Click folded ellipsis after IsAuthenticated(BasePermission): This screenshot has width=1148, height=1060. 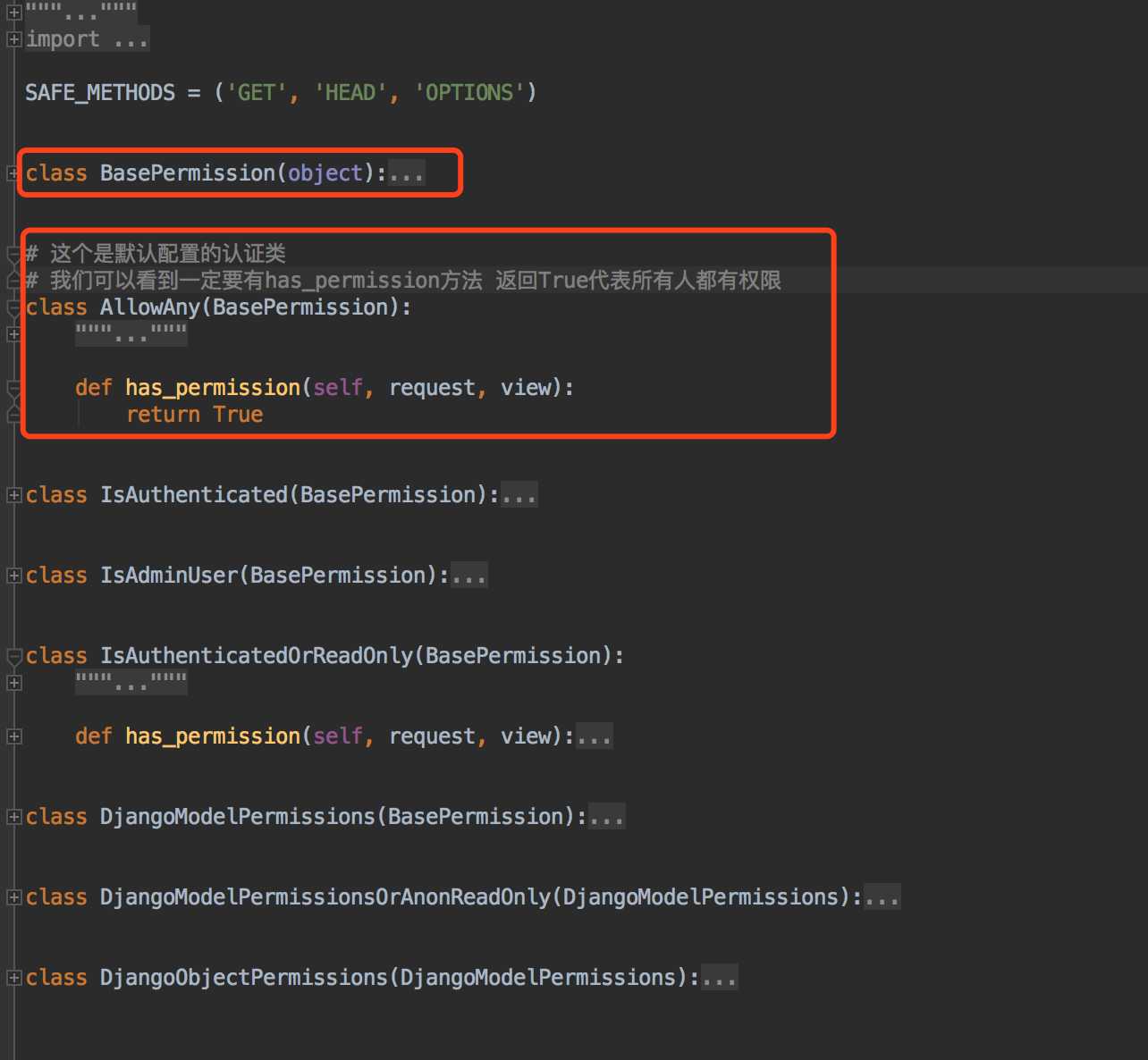pyautogui.click(x=519, y=495)
